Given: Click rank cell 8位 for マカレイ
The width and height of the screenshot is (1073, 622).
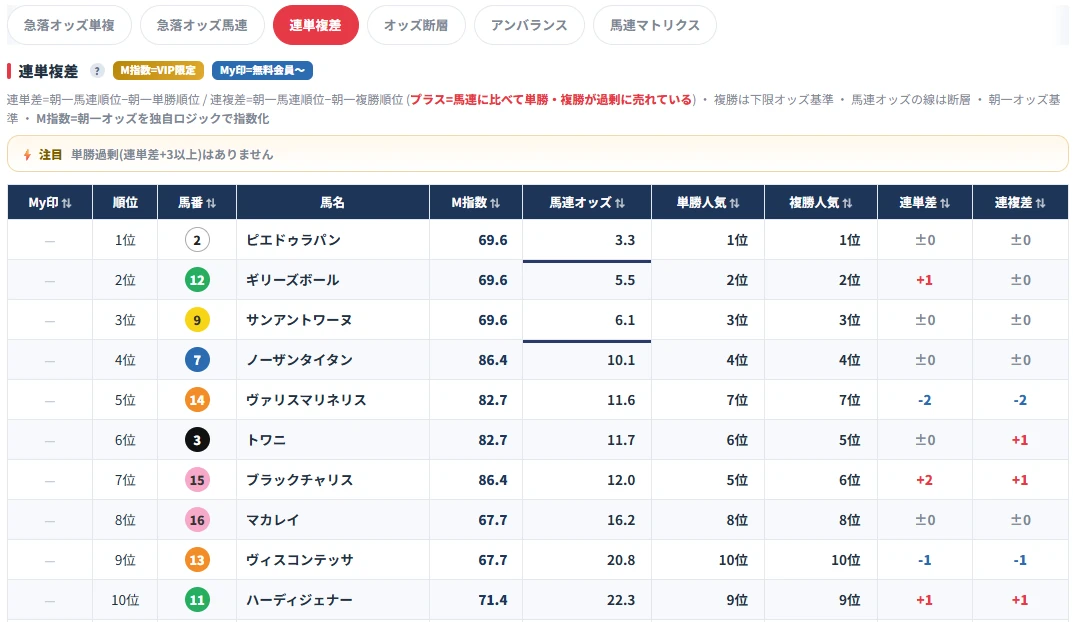Looking at the screenshot, I should tap(125, 520).
